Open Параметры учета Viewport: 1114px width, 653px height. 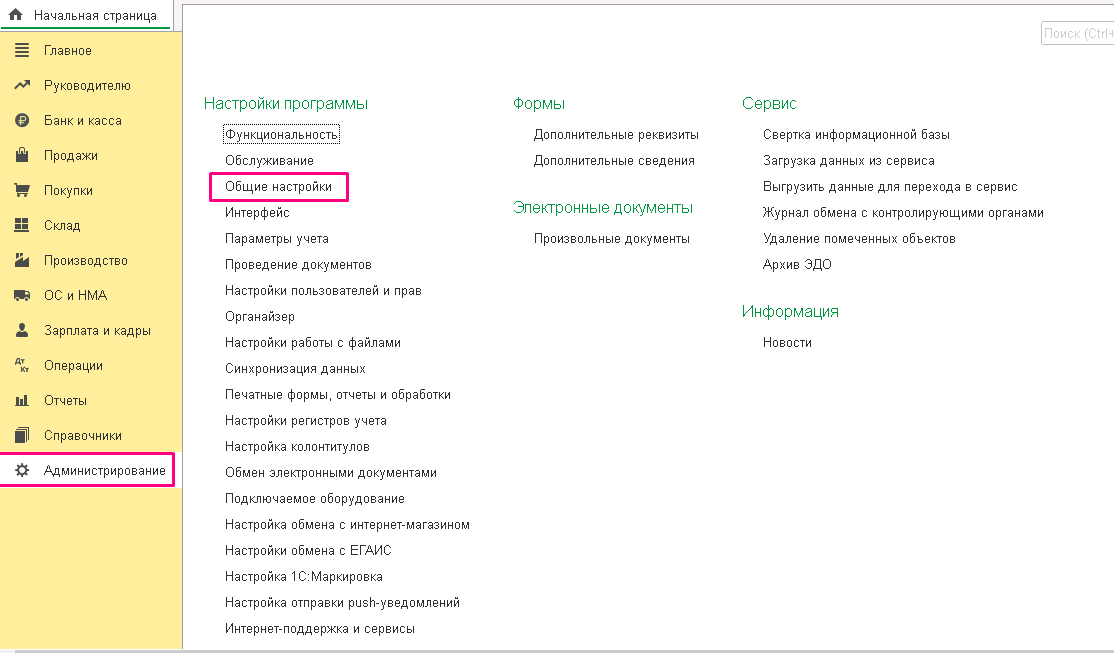[x=277, y=239]
